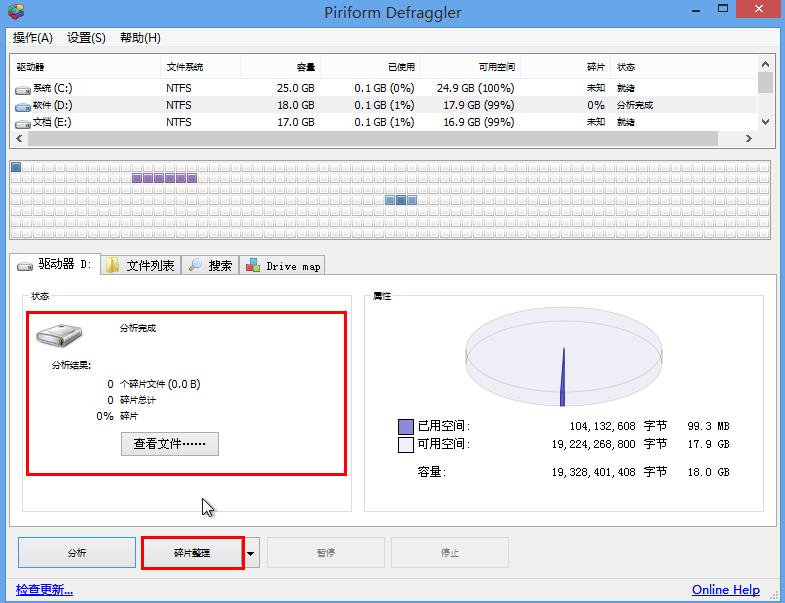
Task: Click the horizontal scrollbar left arrow
Action: pos(19,138)
